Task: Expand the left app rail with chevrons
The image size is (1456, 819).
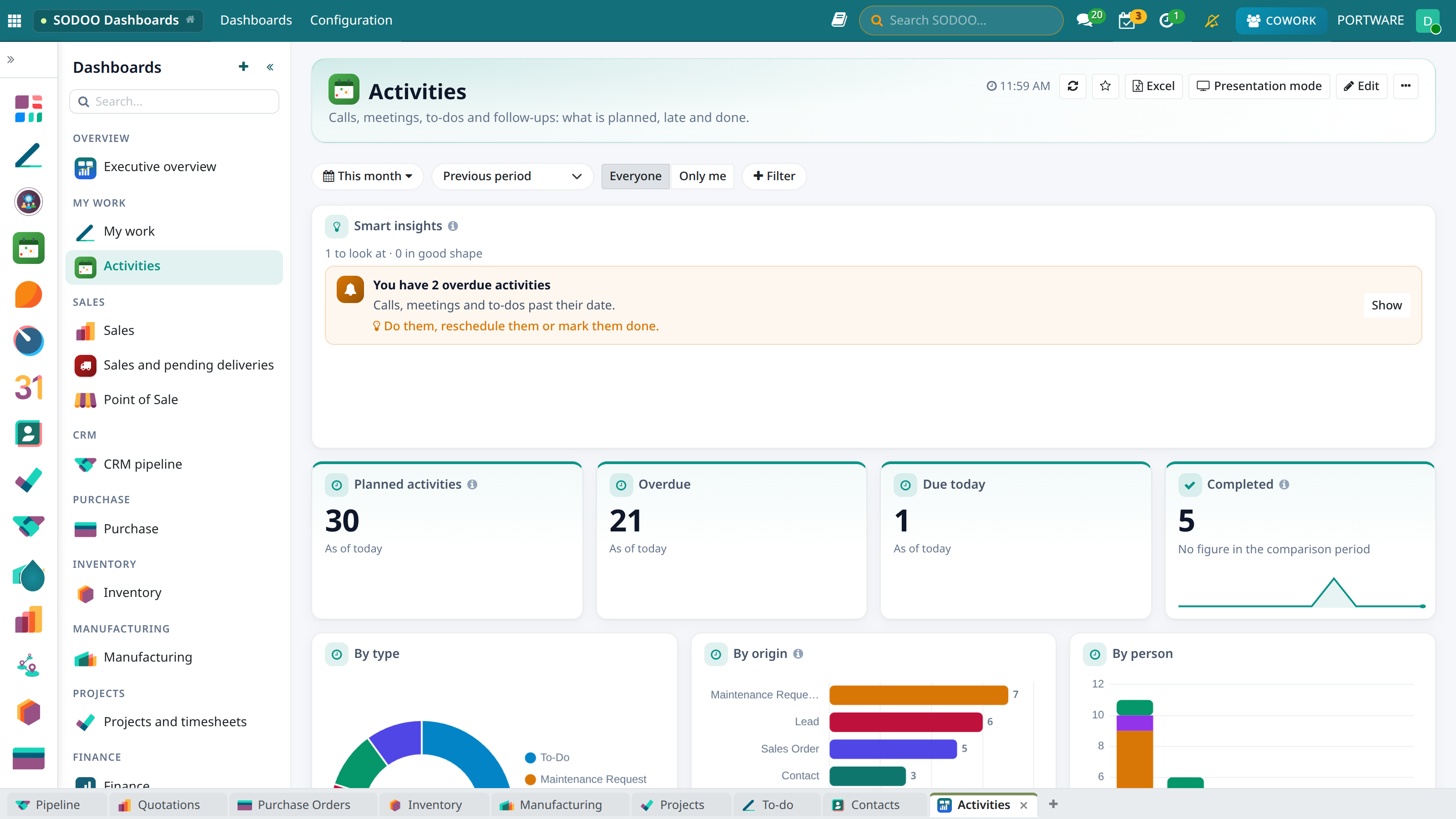Action: point(10,59)
